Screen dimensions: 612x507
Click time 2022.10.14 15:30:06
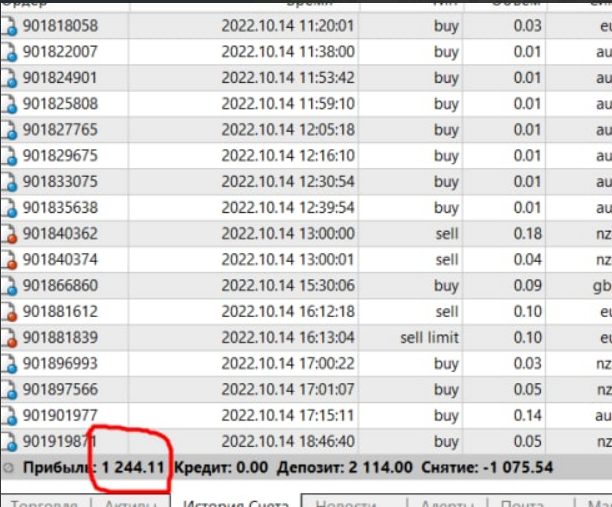tap(288, 285)
